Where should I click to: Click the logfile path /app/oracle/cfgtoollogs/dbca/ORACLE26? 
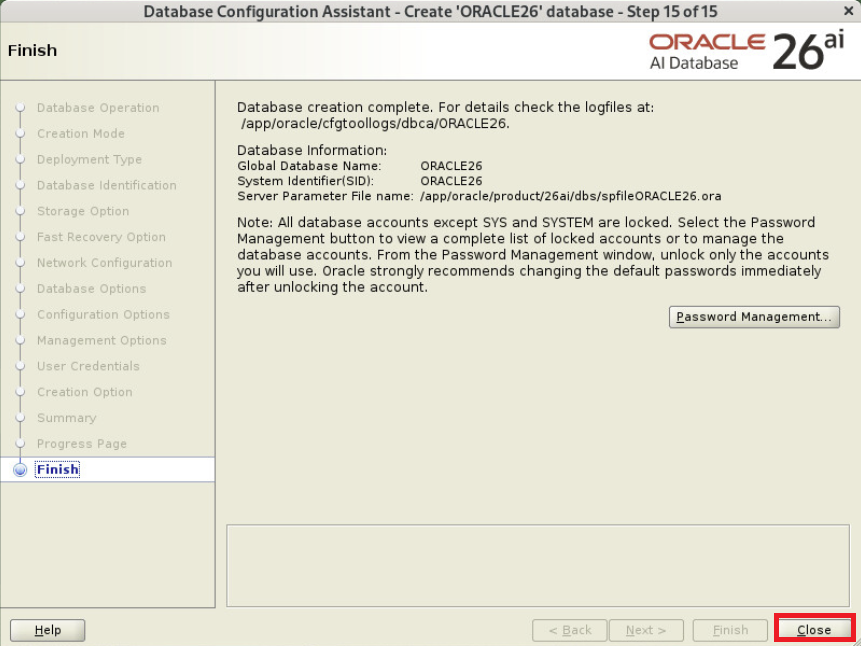click(x=375, y=124)
